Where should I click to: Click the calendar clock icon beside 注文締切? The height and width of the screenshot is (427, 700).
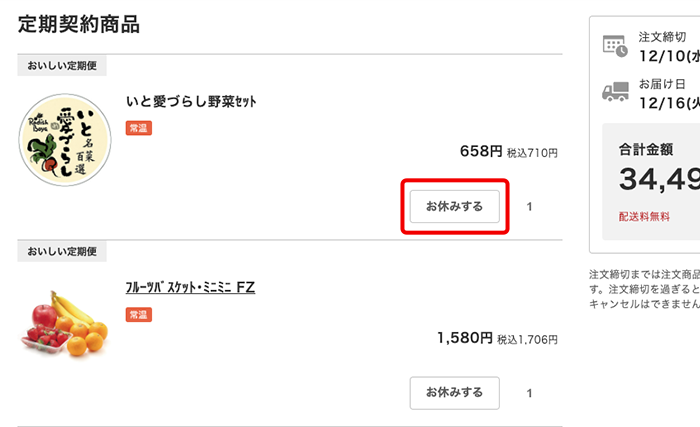pos(615,46)
